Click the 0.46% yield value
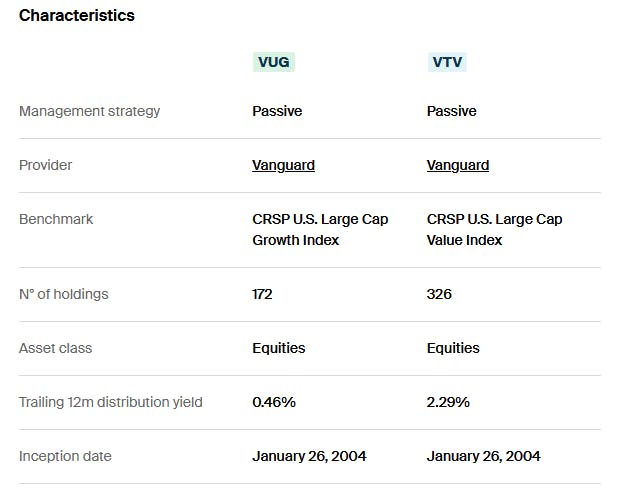This screenshot has width=622, height=494. pos(274,402)
